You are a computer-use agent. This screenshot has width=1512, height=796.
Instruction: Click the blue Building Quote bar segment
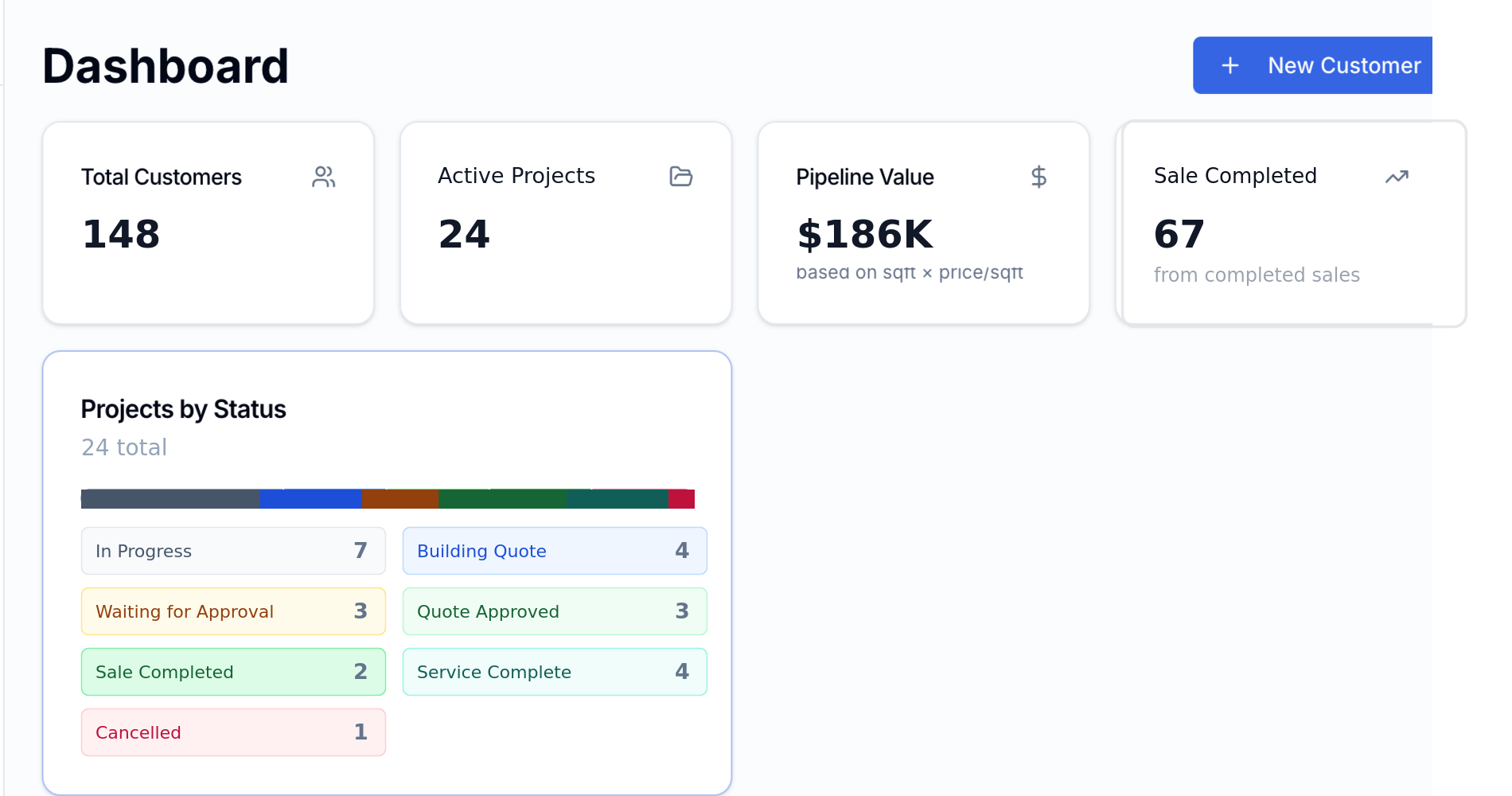311,499
